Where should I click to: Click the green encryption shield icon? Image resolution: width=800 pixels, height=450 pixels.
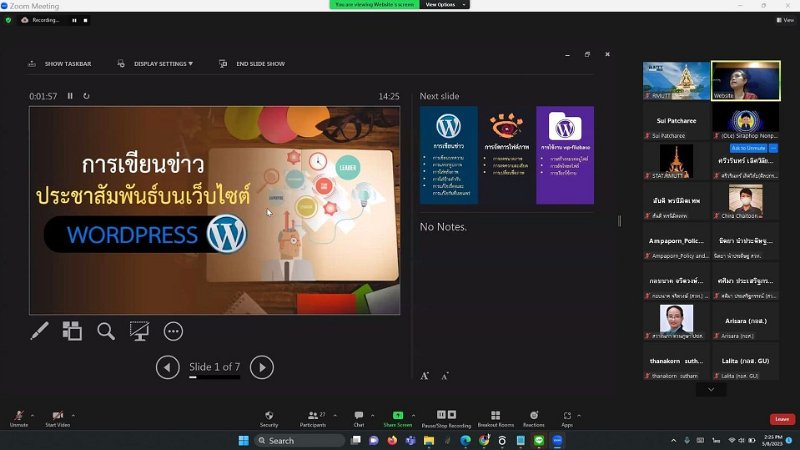click(8, 20)
